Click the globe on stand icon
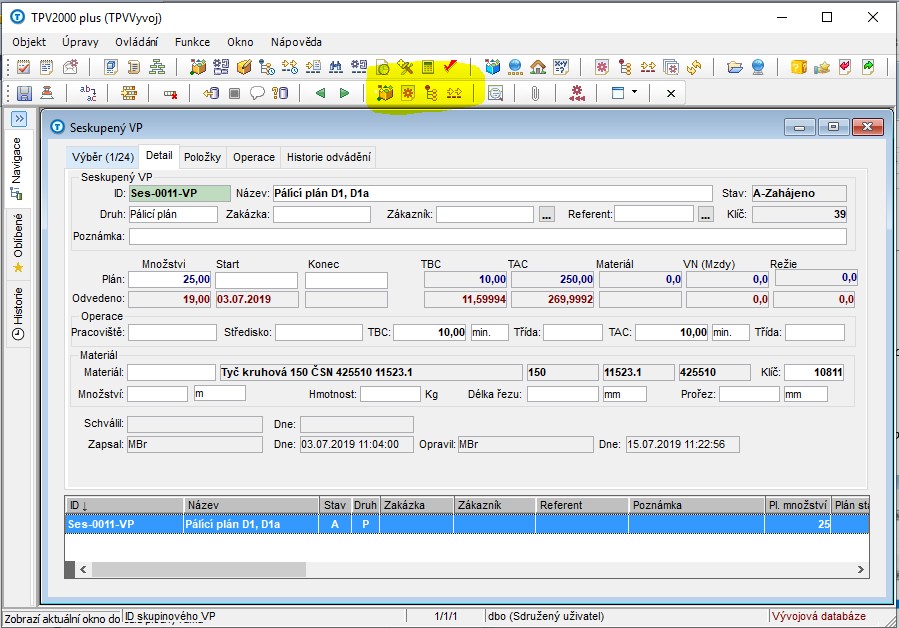899x628 pixels. pyautogui.click(x=758, y=67)
